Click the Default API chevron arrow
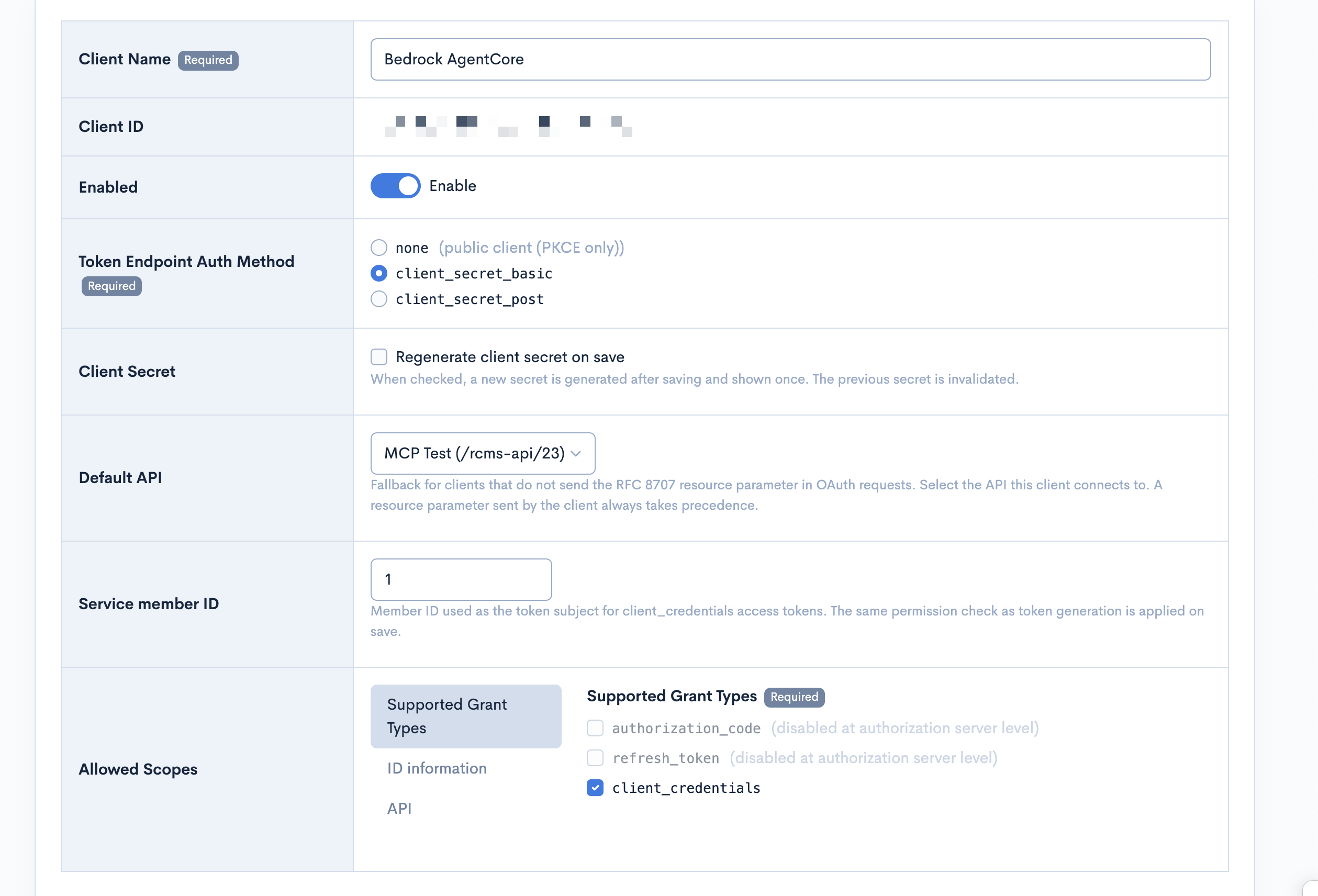This screenshot has width=1318, height=896. 576,454
